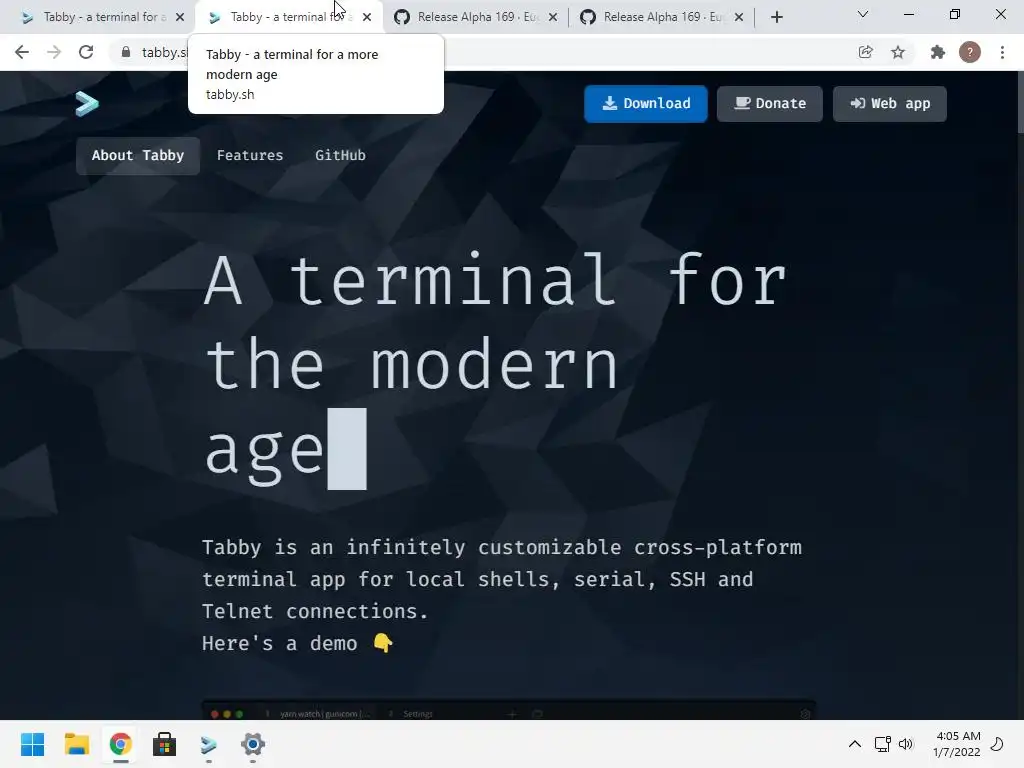Share this page icon
1024x768 pixels.
coord(866,52)
